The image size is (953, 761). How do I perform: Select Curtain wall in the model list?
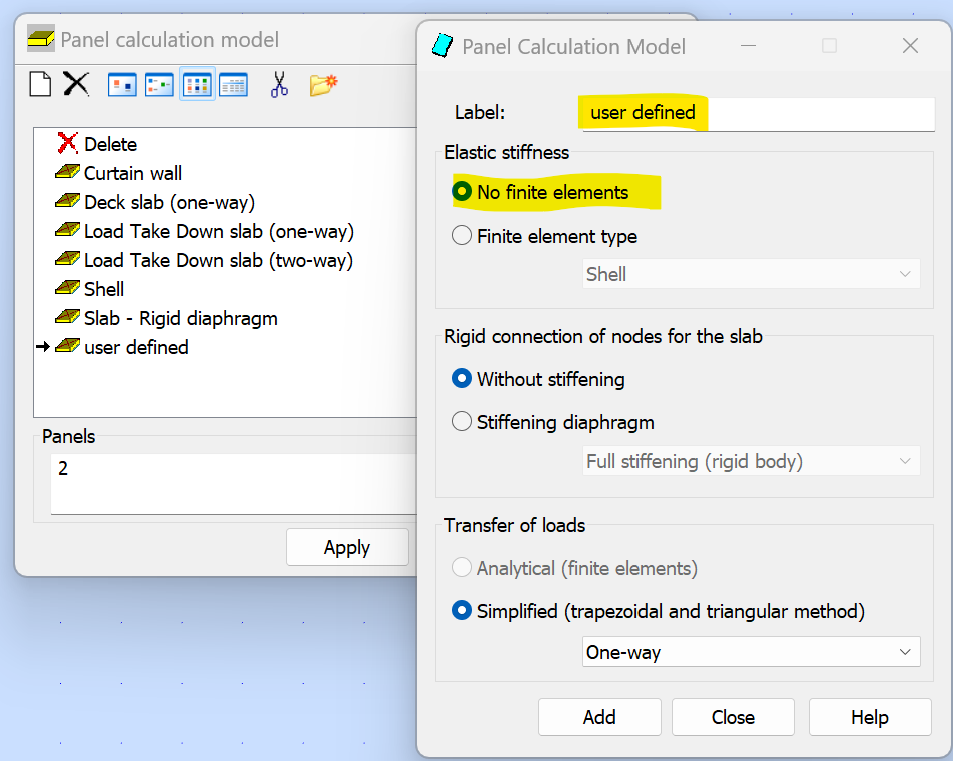[132, 173]
